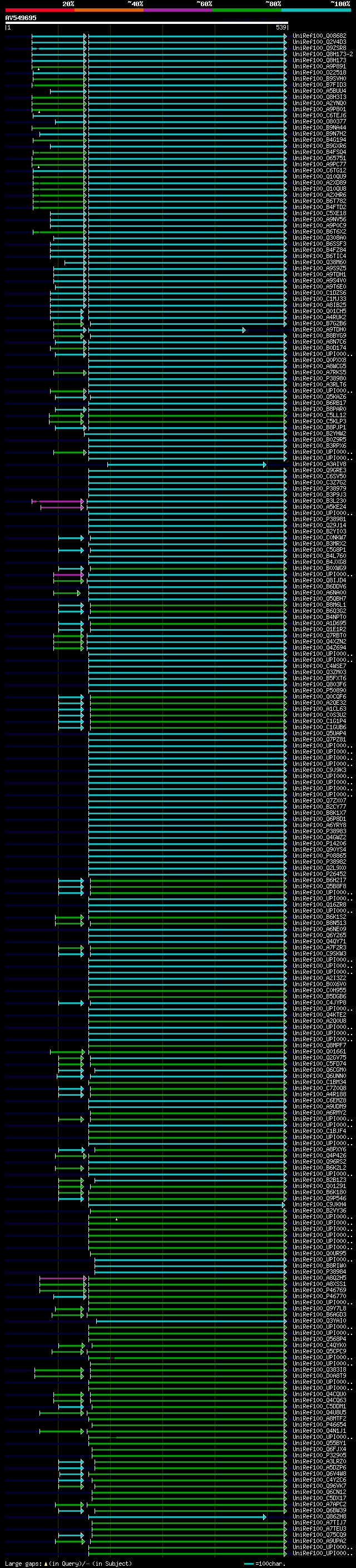
Task: Select the UniRef100_B7FID3 label
Action: coord(319,85)
